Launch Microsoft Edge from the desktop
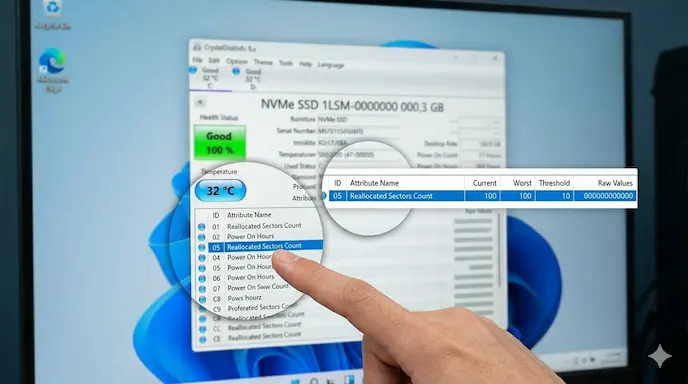 [53, 70]
